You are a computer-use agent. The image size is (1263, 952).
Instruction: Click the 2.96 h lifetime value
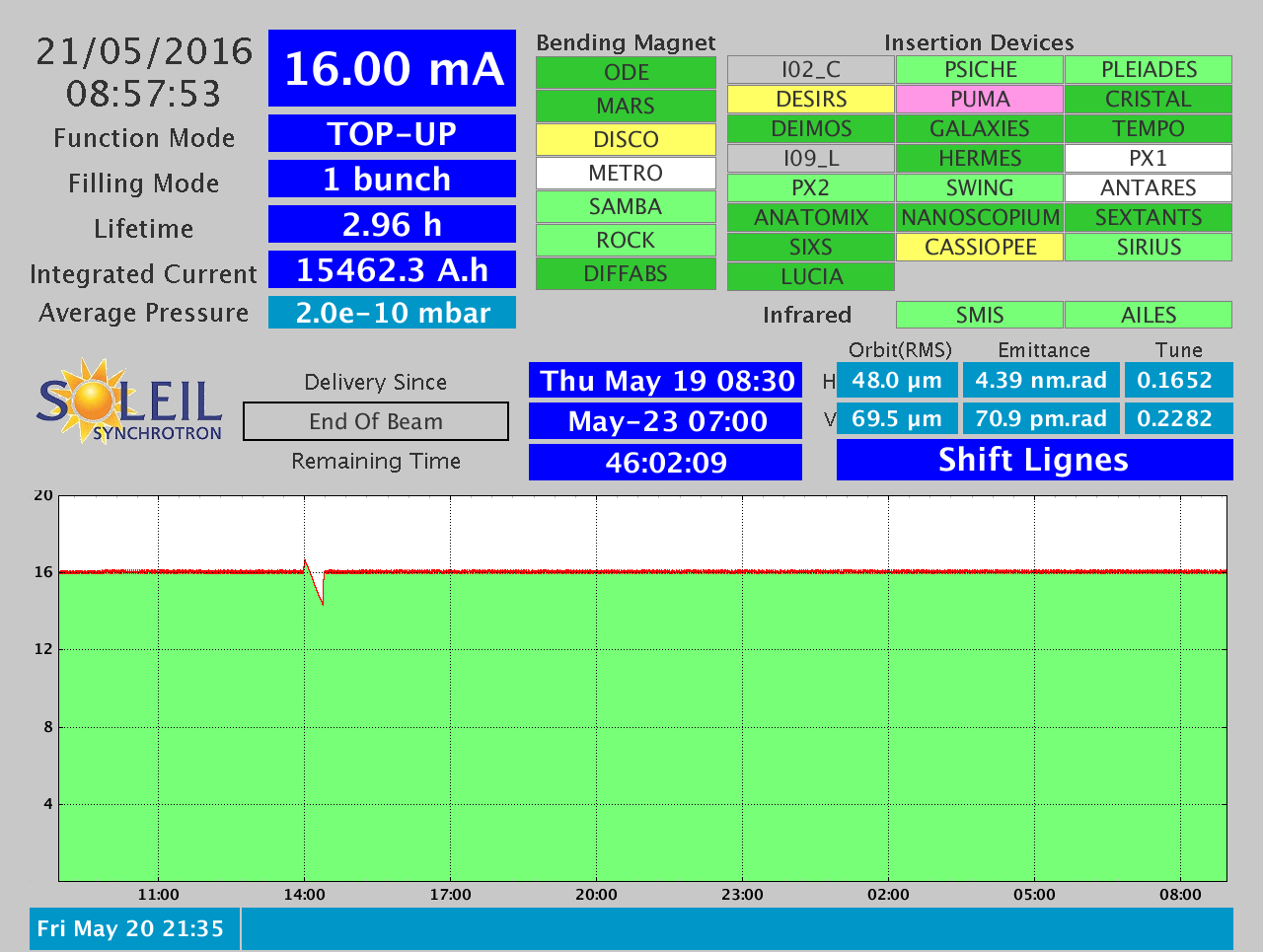[x=392, y=224]
